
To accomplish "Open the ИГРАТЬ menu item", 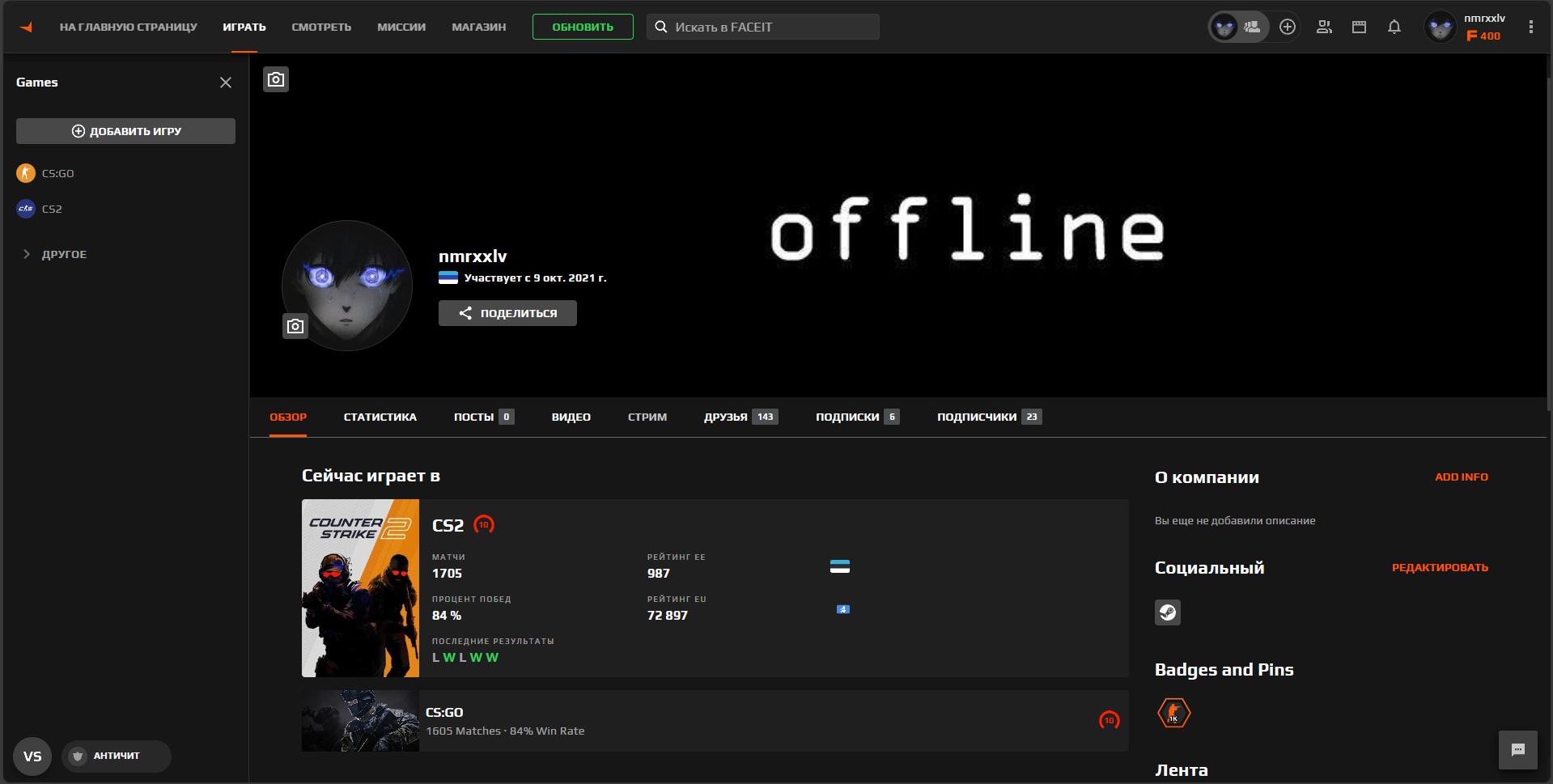I will click(244, 27).
